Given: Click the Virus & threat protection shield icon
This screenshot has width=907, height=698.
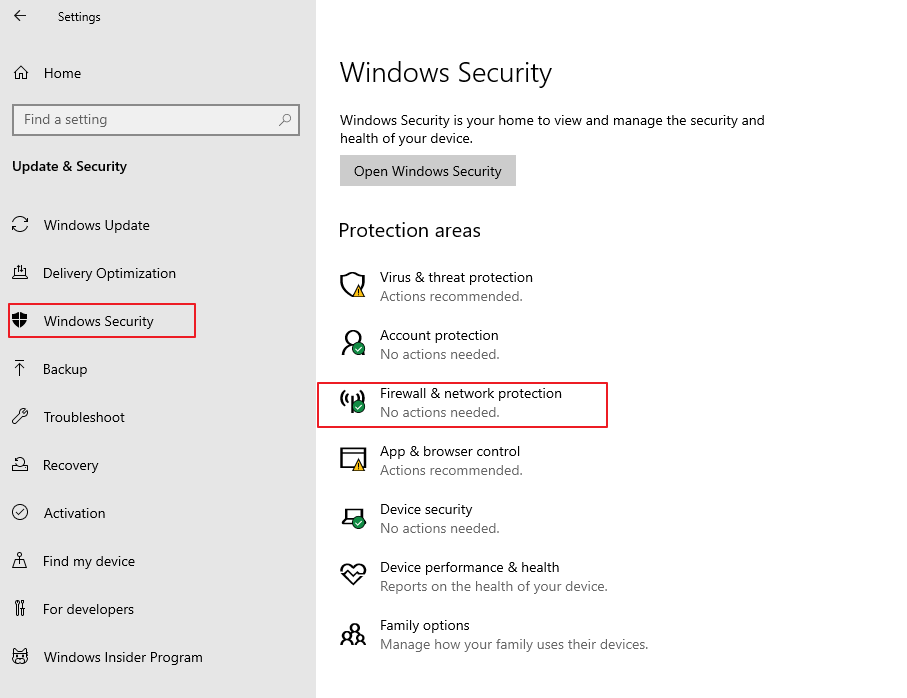Looking at the screenshot, I should coord(353,286).
